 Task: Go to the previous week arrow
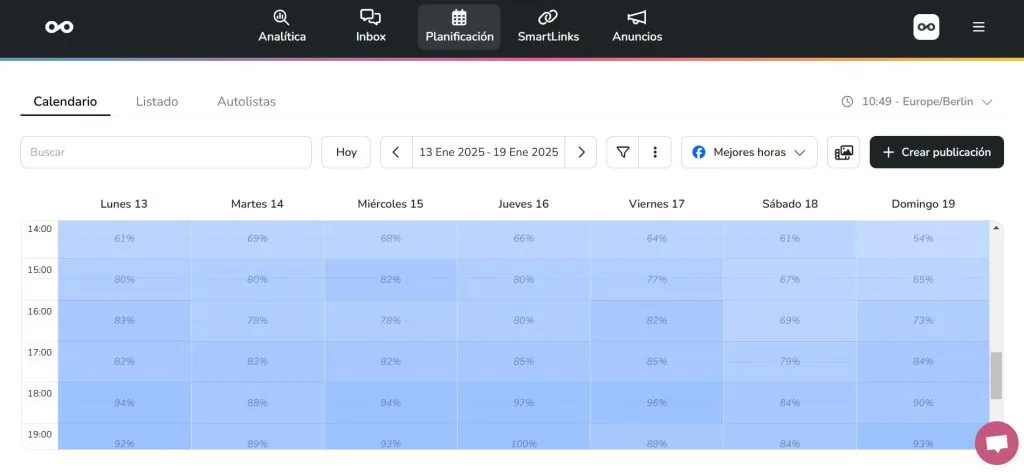[x=396, y=152]
